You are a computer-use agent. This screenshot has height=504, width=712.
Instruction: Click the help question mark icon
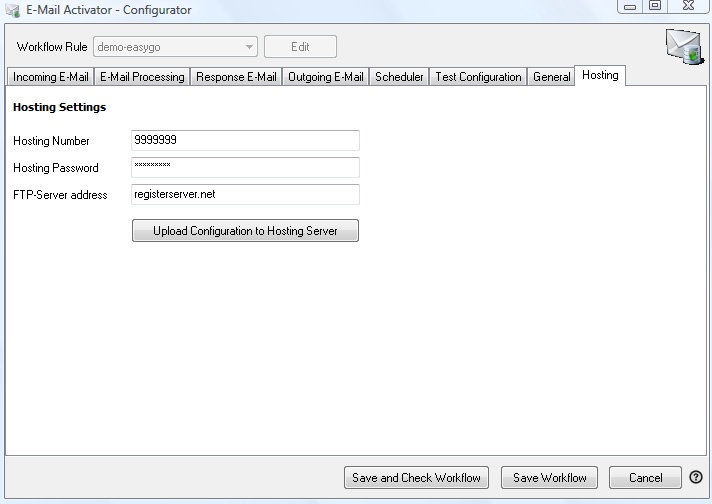click(696, 478)
